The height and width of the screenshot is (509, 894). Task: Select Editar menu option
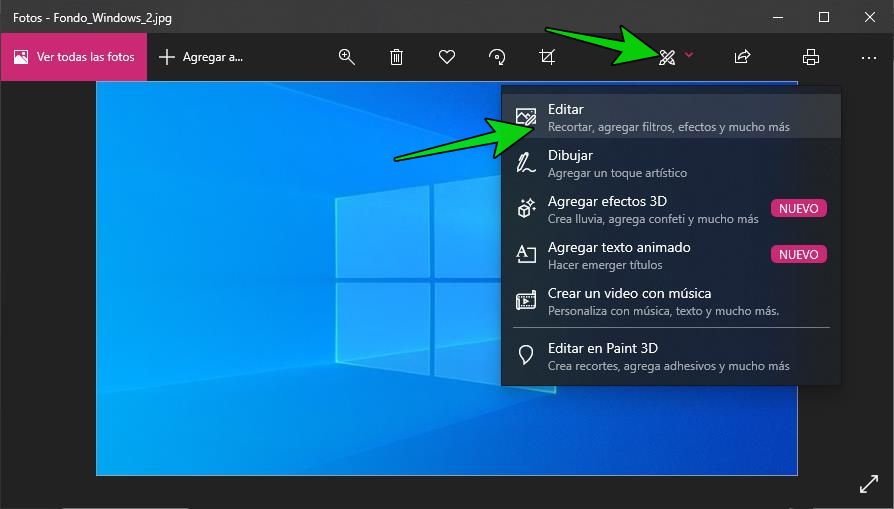click(x=670, y=117)
